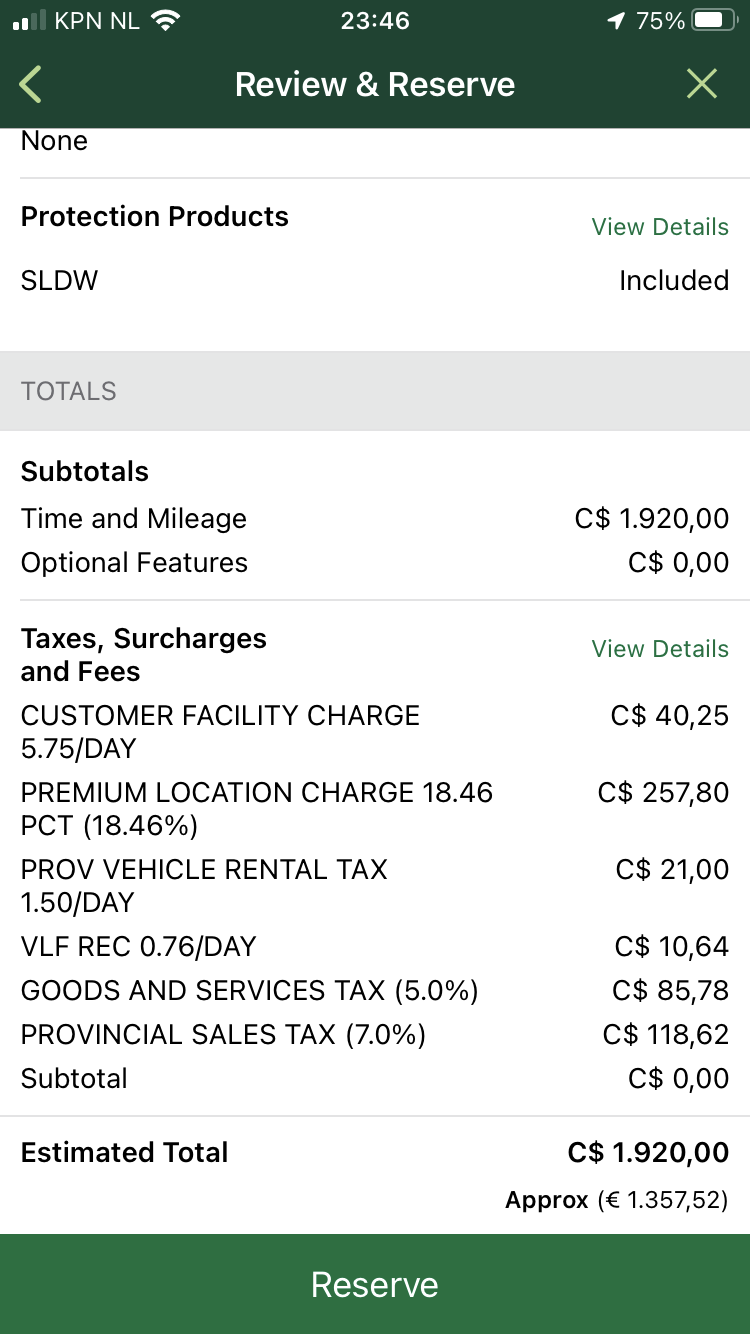
Task: Tap the 23:46 clock in status bar
Action: (375, 21)
